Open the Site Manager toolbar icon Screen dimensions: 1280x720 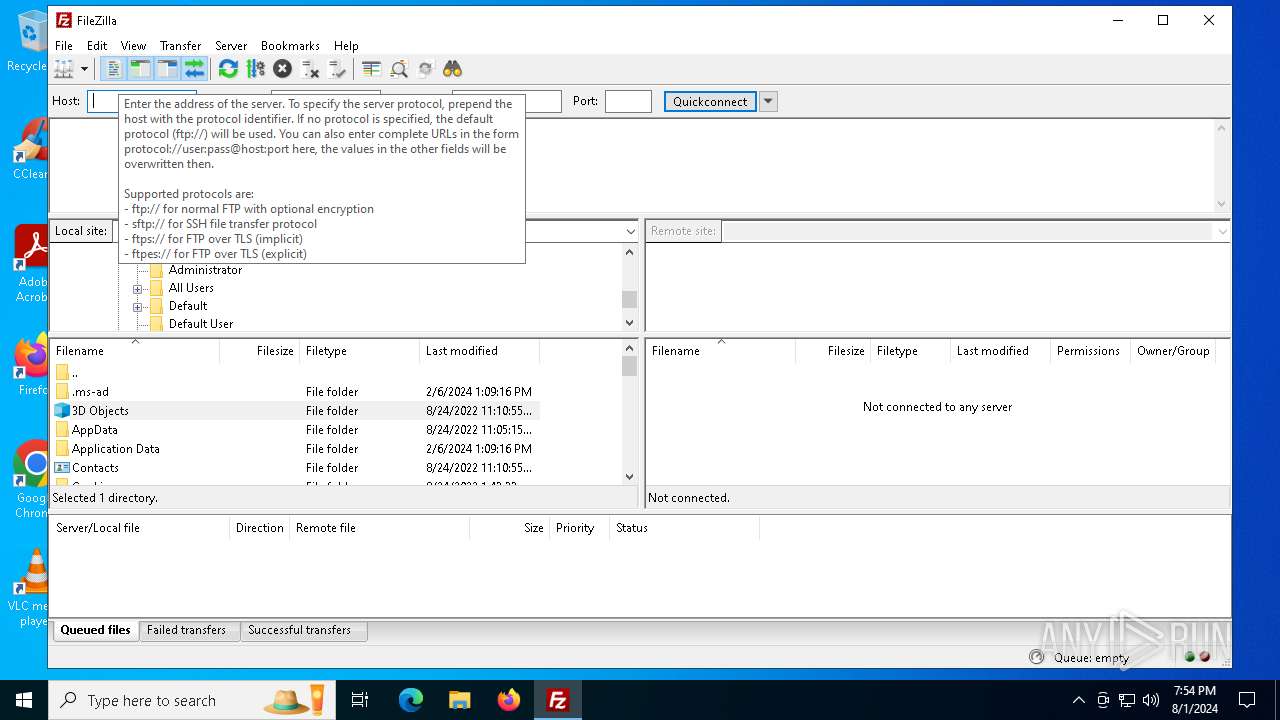coord(64,69)
